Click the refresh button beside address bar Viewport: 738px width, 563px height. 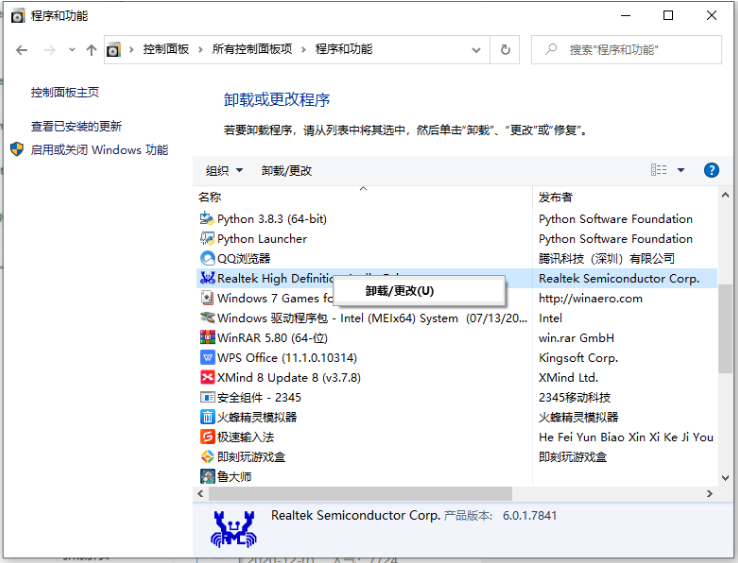point(505,49)
